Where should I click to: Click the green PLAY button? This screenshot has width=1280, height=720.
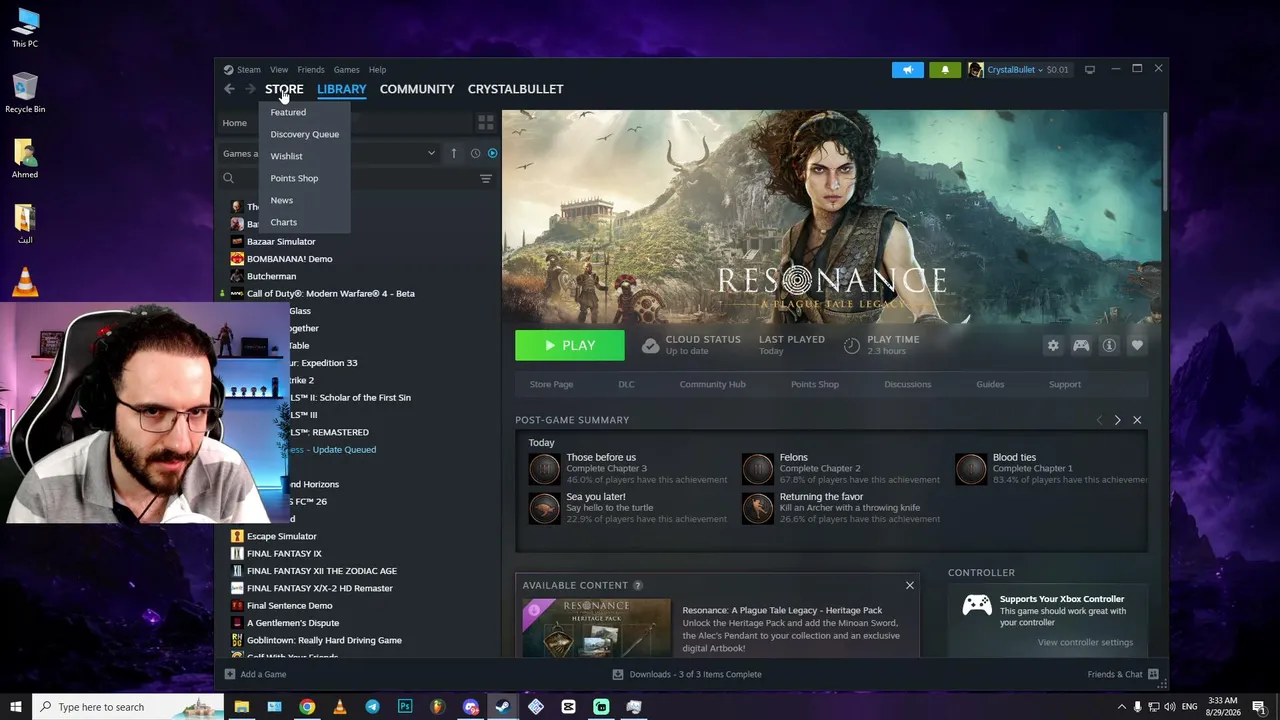[x=570, y=345]
